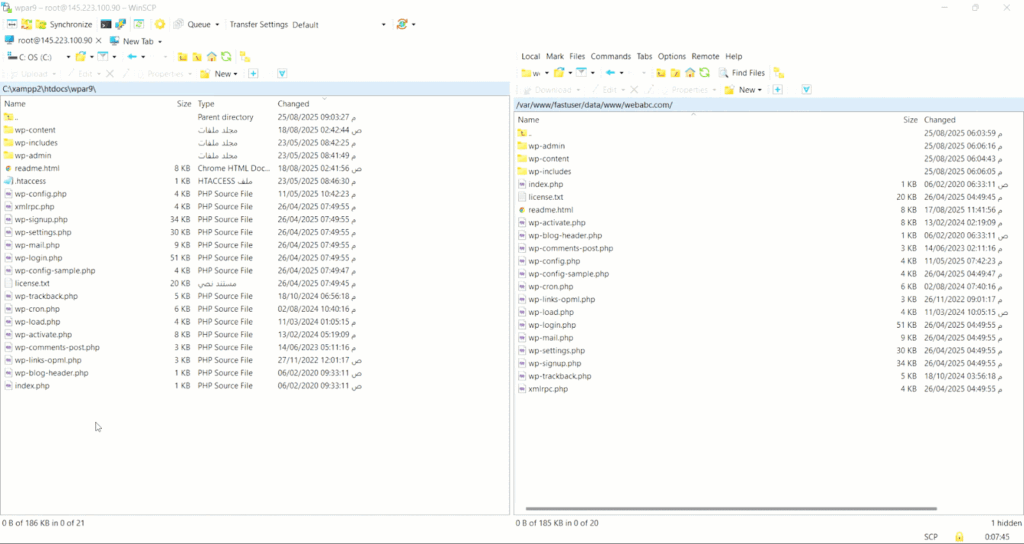Click the Synchronize button
The height and width of the screenshot is (544, 1024).
coord(62,24)
